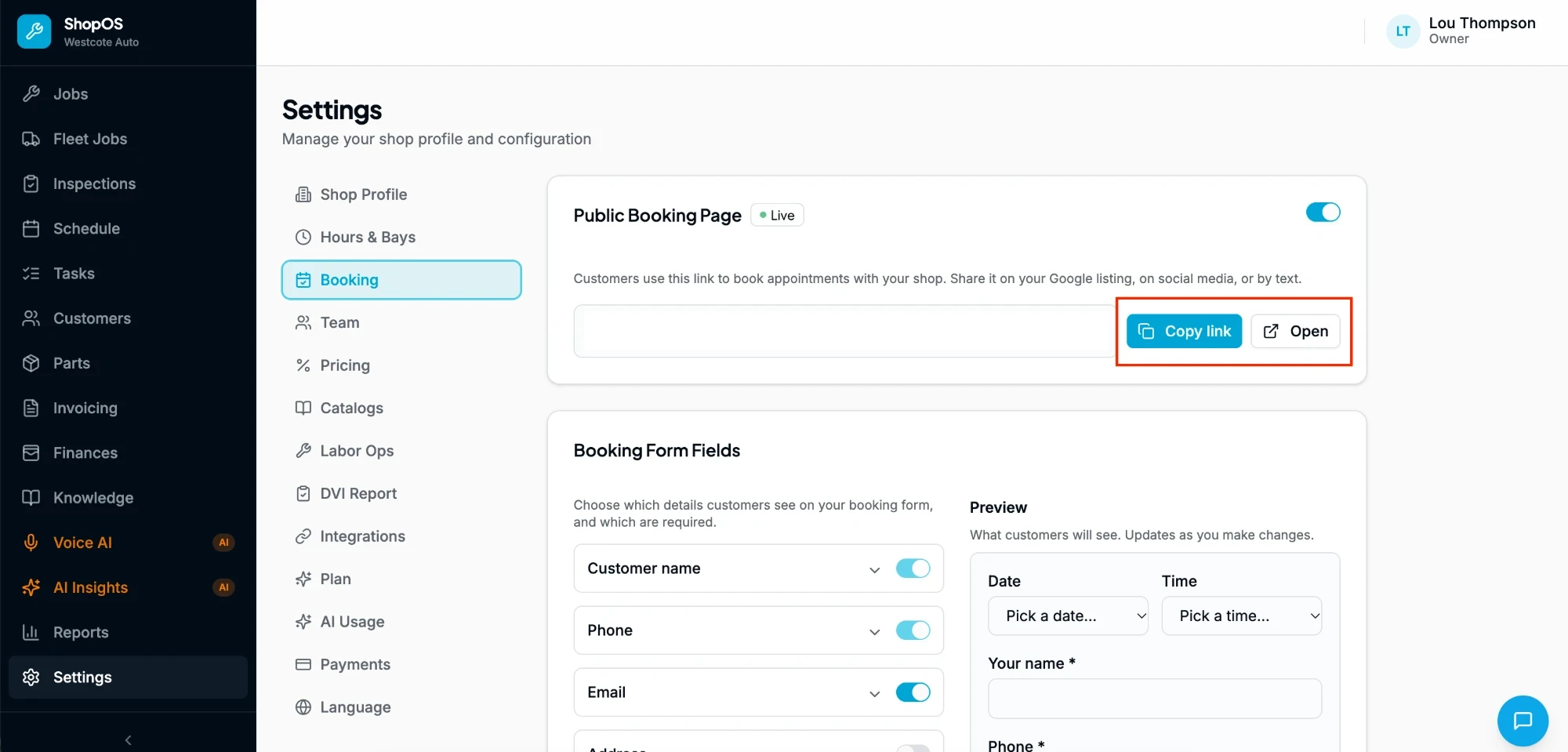Screen dimensions: 1568x752
Task: Go to the Integrations settings section
Action: (x=401, y=536)
